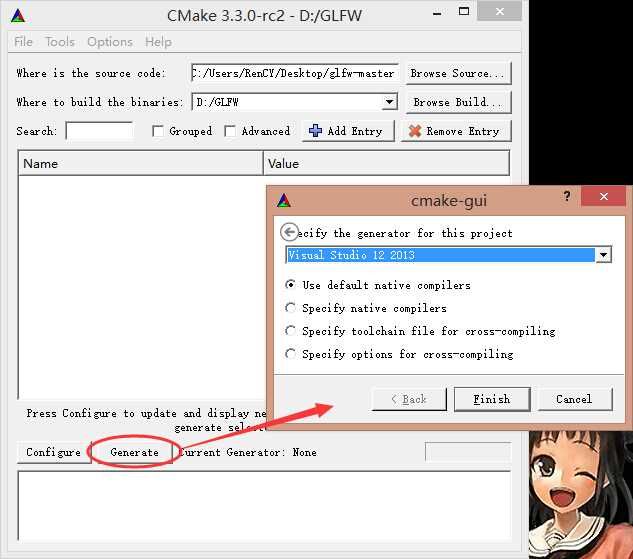The image size is (633, 559).
Task: Click the progress bar beside Current Generator
Action: pos(468,452)
